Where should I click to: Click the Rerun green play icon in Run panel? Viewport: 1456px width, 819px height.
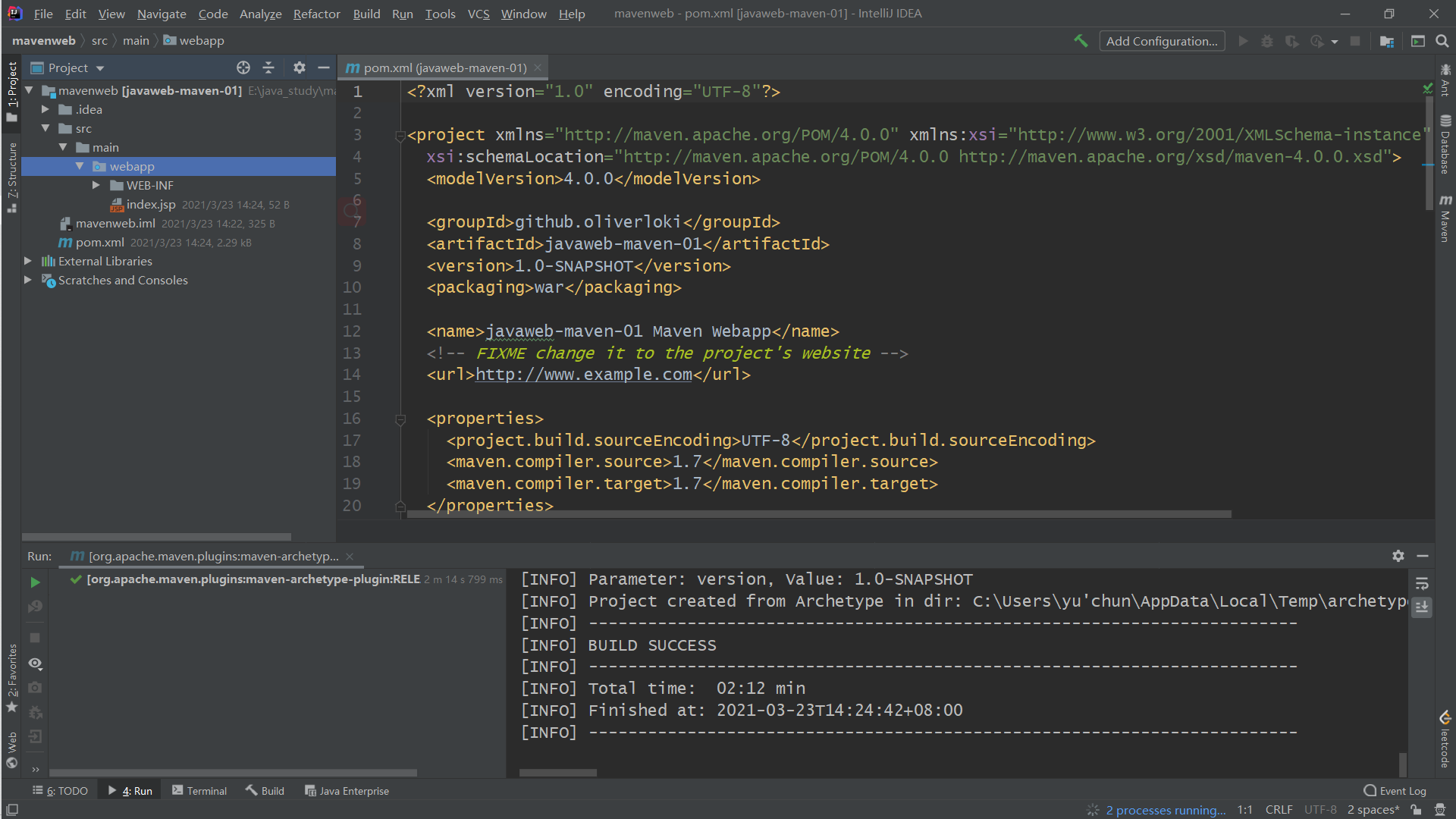[35, 582]
